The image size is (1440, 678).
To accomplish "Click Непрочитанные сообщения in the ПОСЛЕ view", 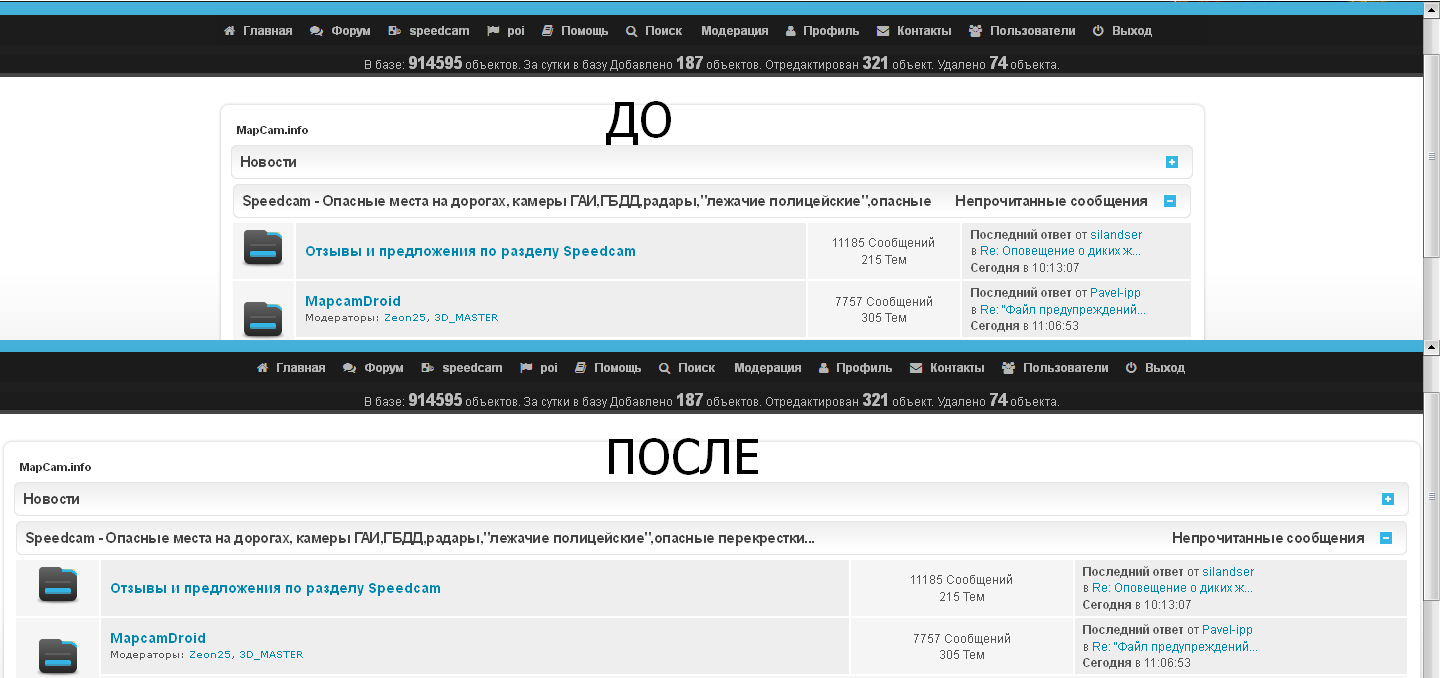I will 1268,538.
